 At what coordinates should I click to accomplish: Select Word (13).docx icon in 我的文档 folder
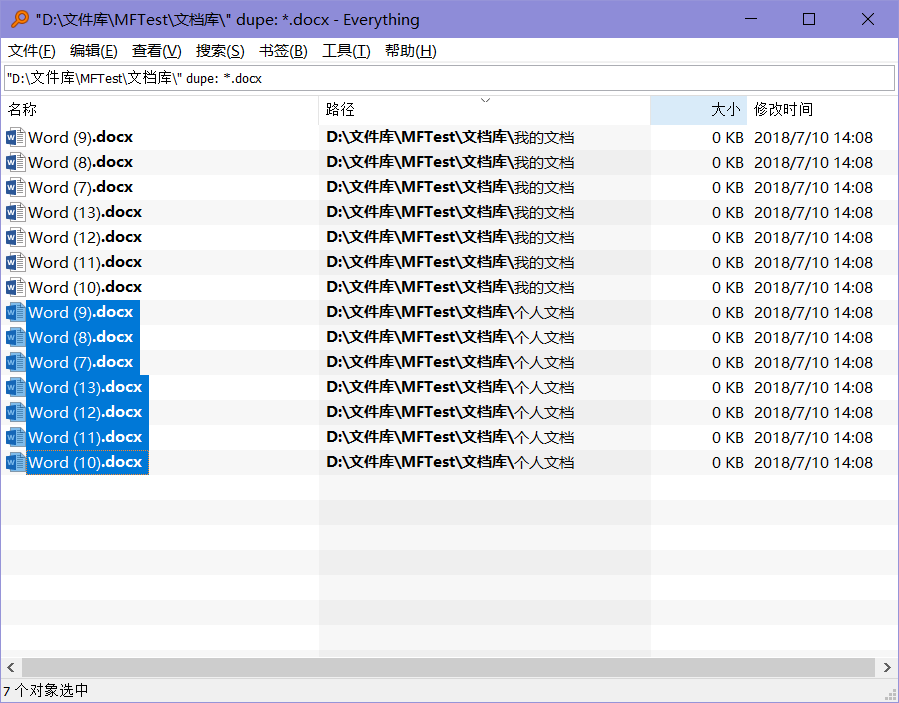click(x=15, y=212)
